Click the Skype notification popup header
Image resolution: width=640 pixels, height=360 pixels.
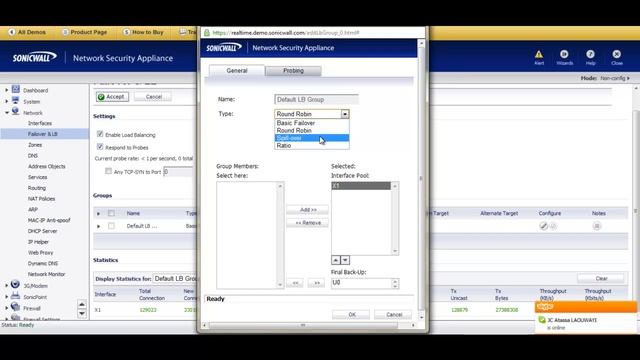coord(586,307)
